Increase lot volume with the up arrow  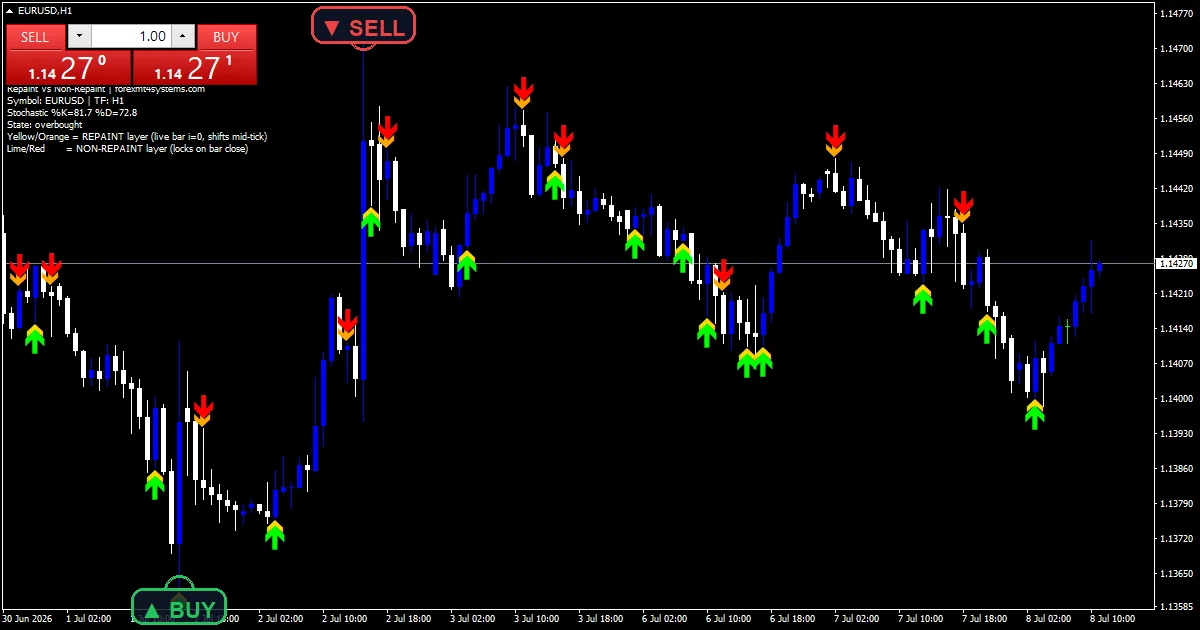(x=182, y=37)
